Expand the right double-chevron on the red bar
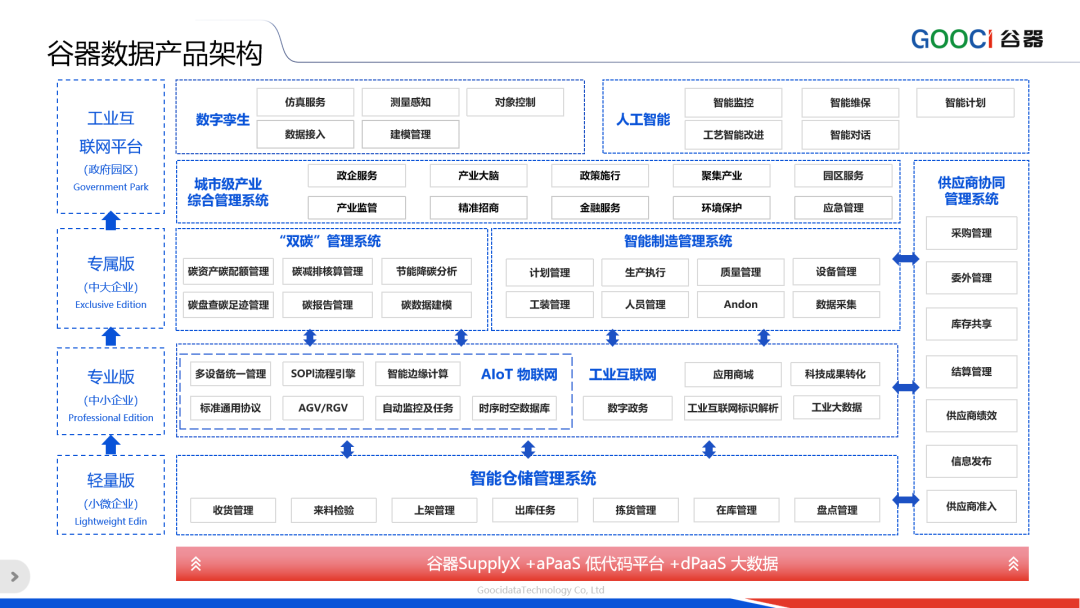Viewport: 1080px width, 608px height. (1013, 563)
